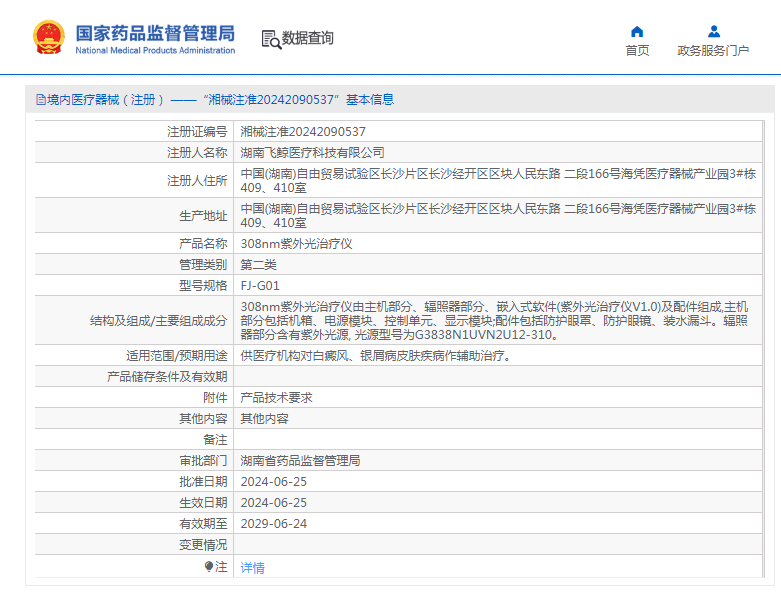Image resolution: width=781 pixels, height=601 pixels.
Task: Click the 注册人住所 row label
Action: click(197, 180)
